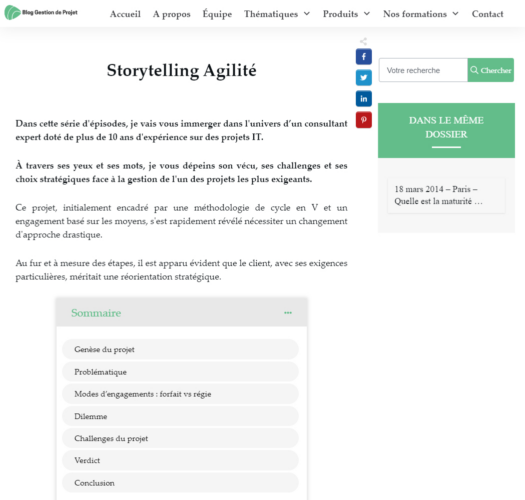The image size is (525, 500).
Task: Focus the Votre recherche search field
Action: click(423, 70)
